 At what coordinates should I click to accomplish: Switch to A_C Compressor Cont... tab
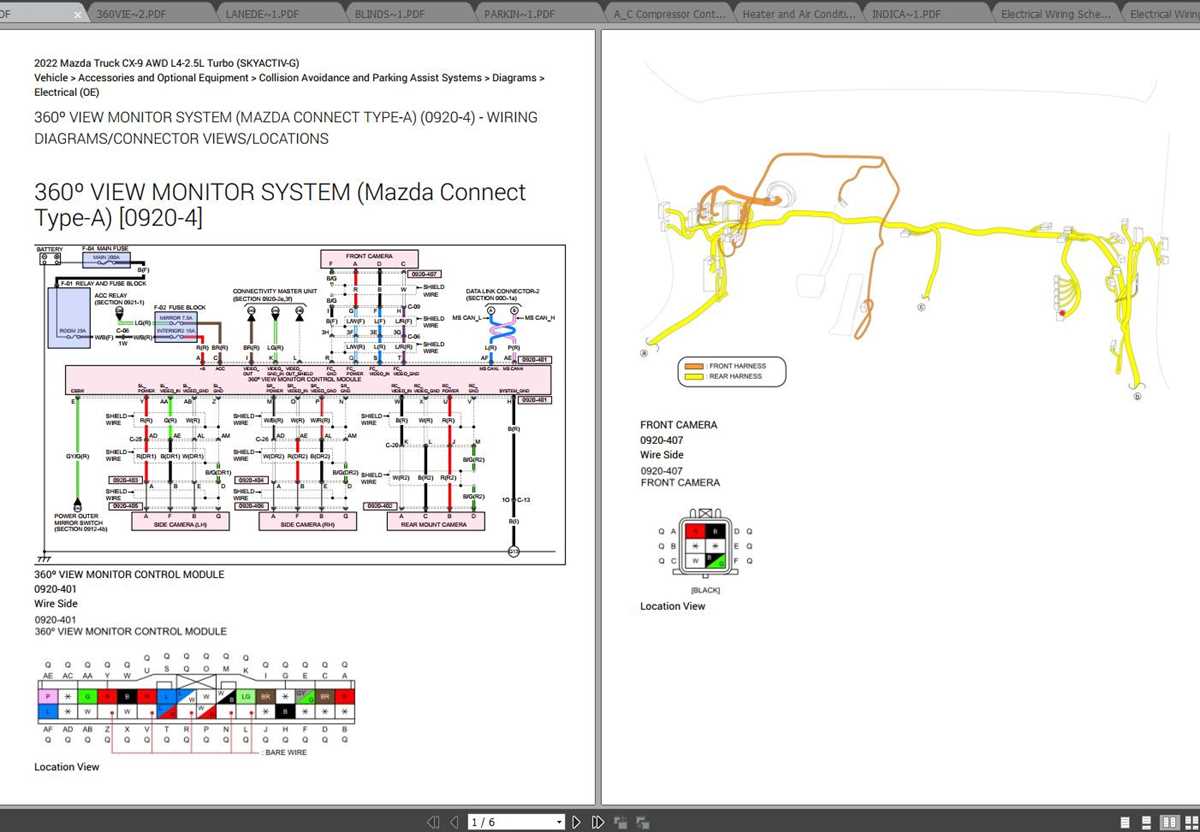[670, 14]
